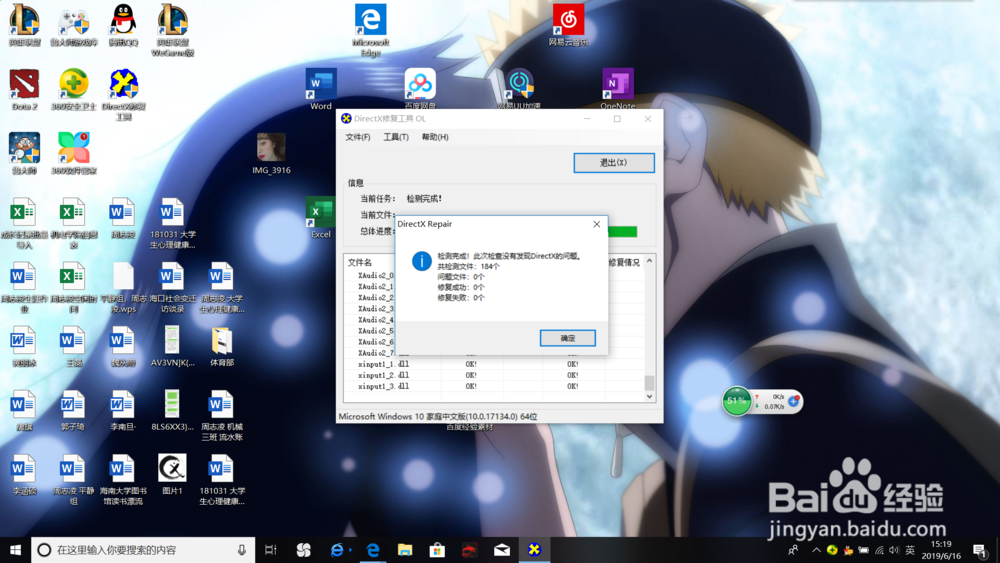This screenshot has width=1000, height=563.
Task: Select the 体育部 folder on desktop
Action: [222, 346]
